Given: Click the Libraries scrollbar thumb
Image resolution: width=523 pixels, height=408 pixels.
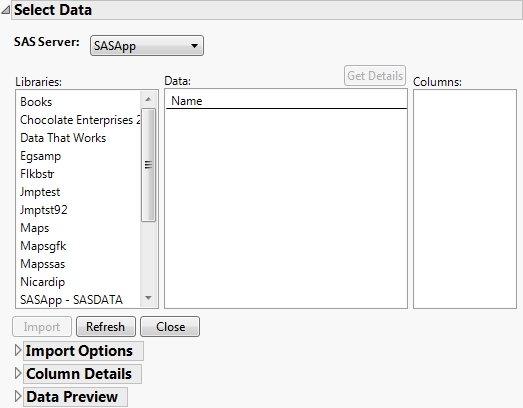Looking at the screenshot, I should coord(148,165).
